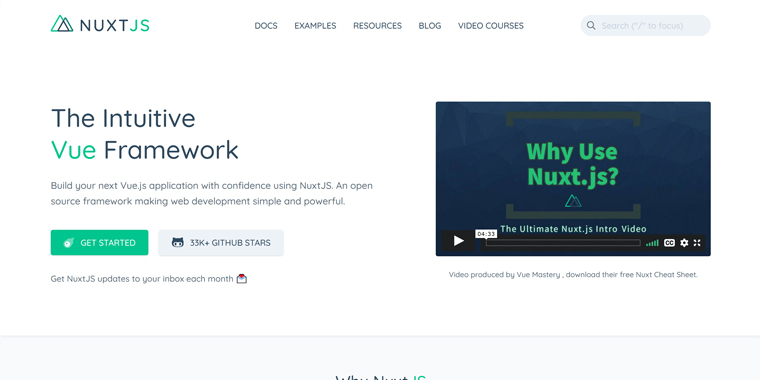Toggle closed captions CC icon
The width and height of the screenshot is (760, 380).
(669, 243)
